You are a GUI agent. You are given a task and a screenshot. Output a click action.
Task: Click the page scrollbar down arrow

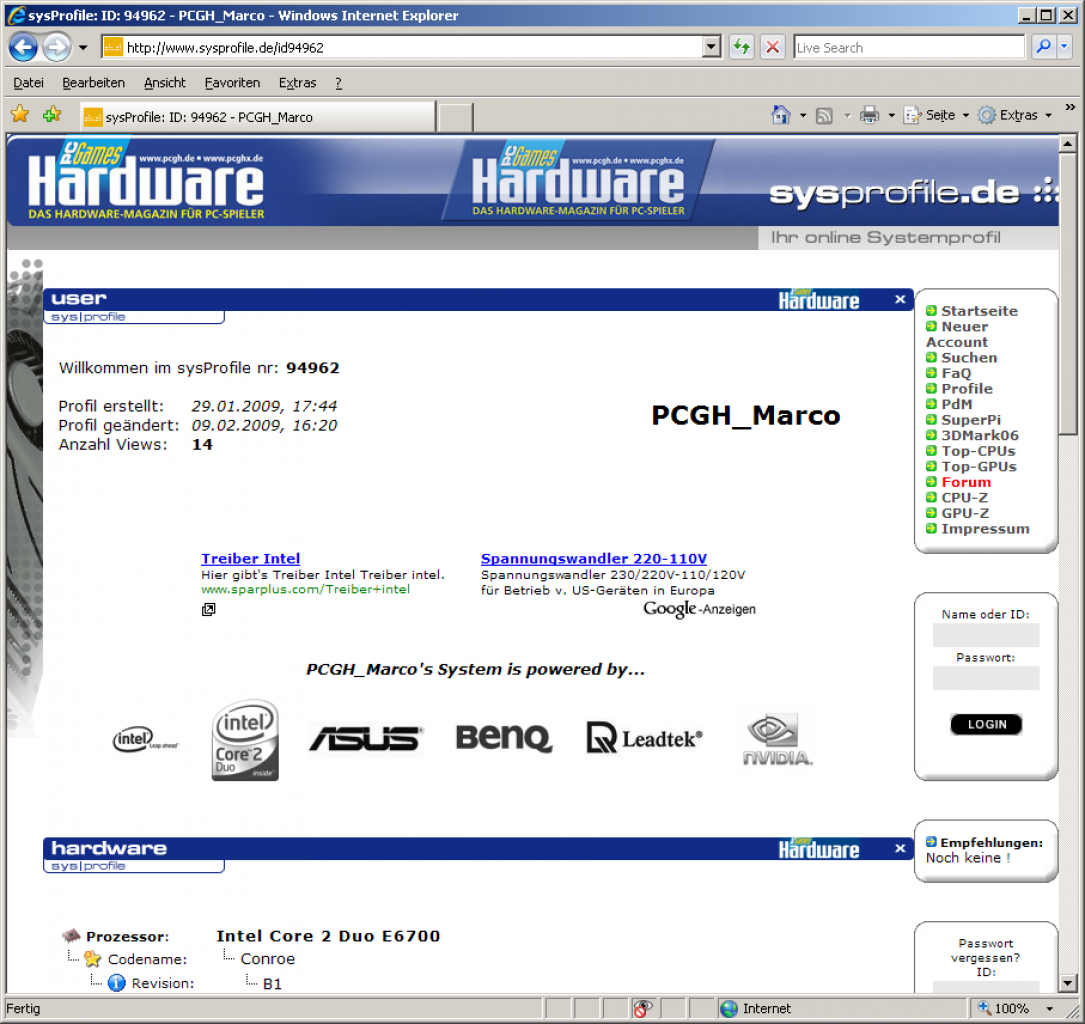[1068, 982]
